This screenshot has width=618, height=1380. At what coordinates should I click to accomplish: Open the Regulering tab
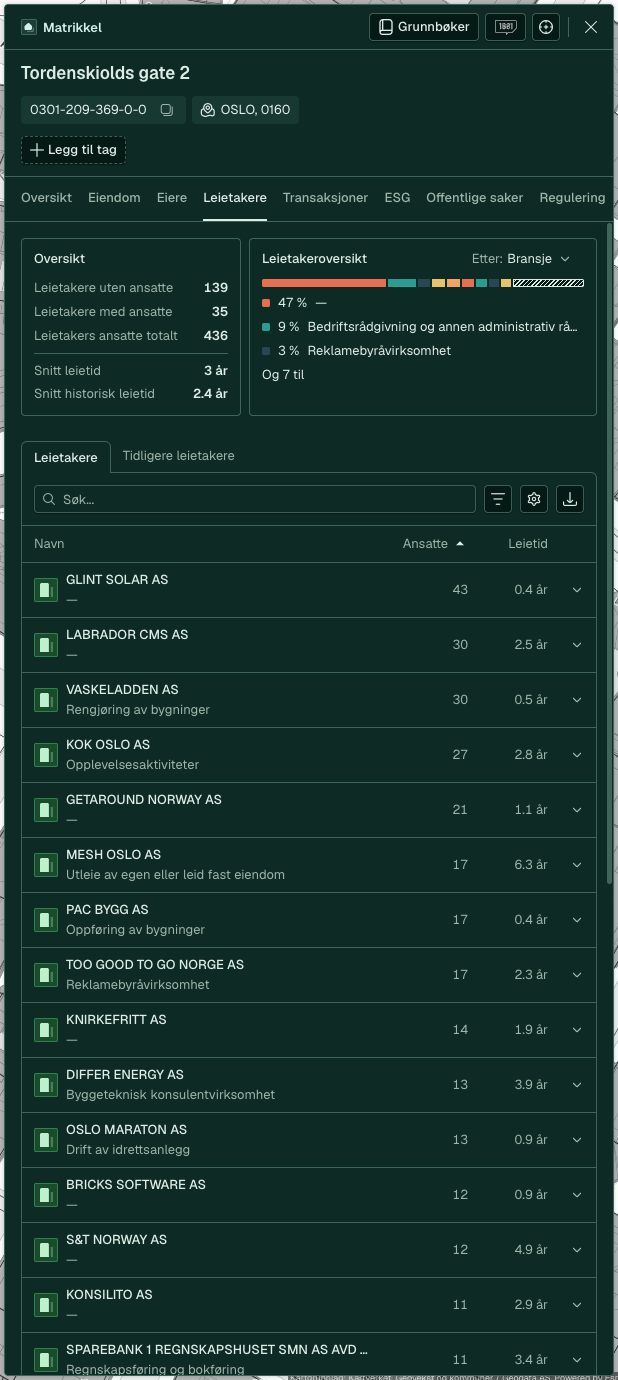572,198
